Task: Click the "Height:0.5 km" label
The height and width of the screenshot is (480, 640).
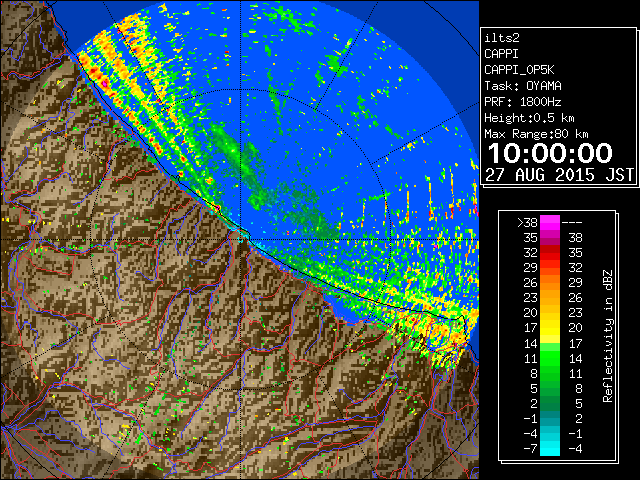Action: pos(529,118)
